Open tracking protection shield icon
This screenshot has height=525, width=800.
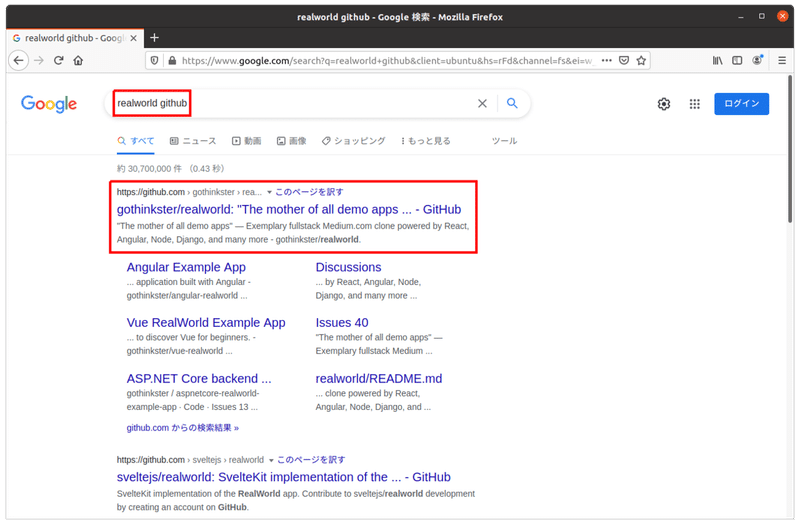point(155,61)
